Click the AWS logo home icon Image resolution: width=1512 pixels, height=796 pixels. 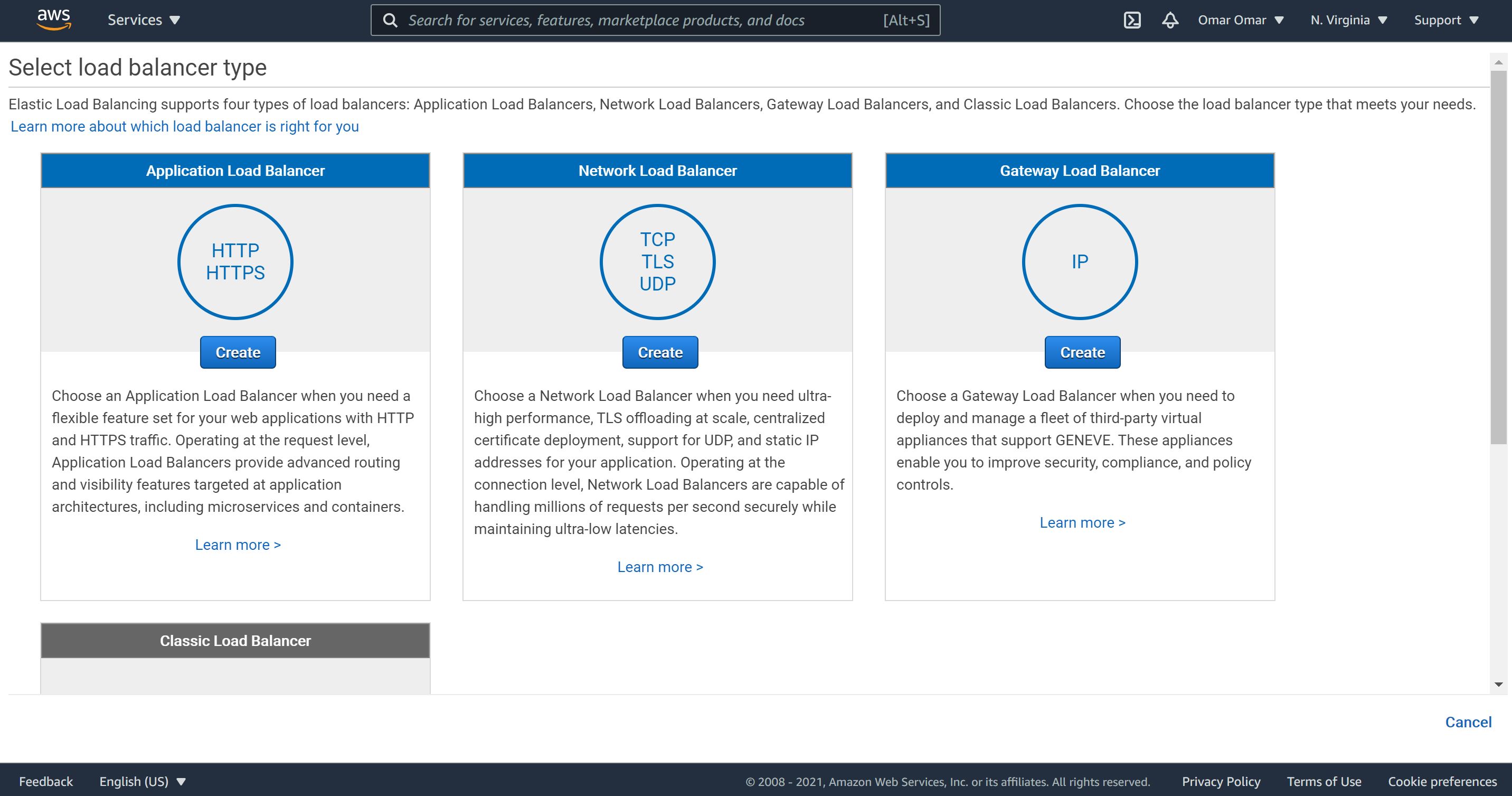click(x=50, y=20)
